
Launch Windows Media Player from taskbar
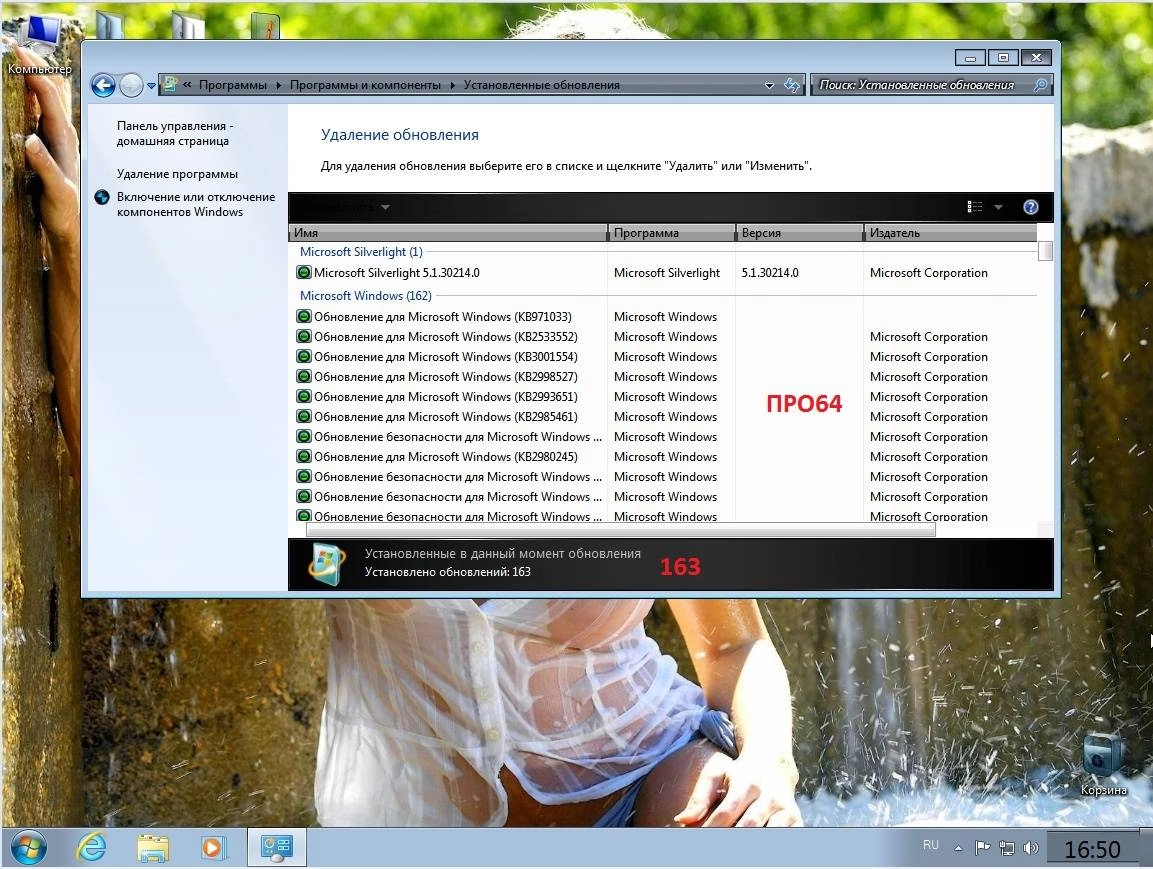pos(213,848)
